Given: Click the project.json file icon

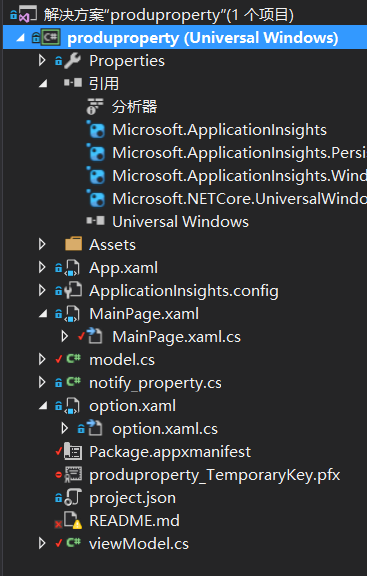Looking at the screenshot, I should click(x=73, y=498).
